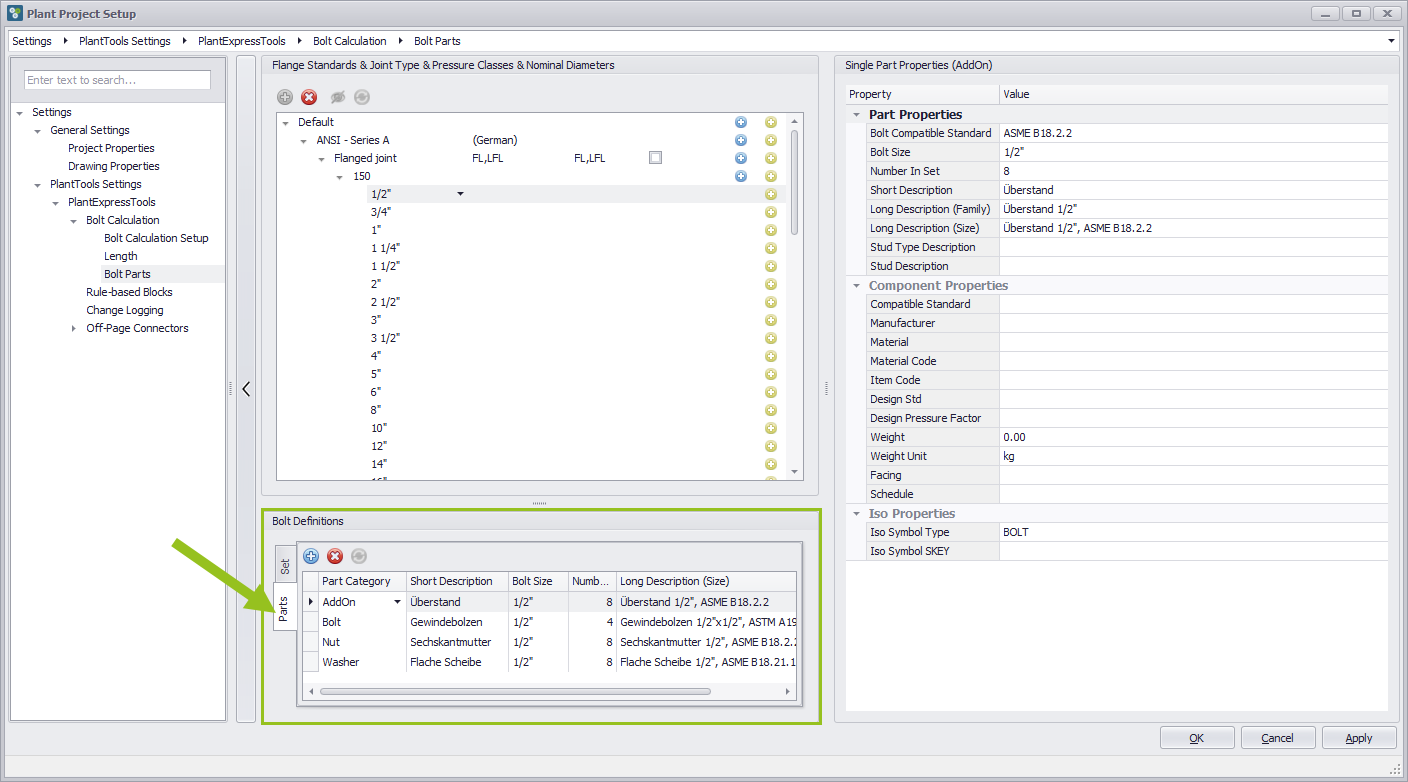Image resolution: width=1408 pixels, height=782 pixels.
Task: Sort by the Part Category column header
Action: 361,581
